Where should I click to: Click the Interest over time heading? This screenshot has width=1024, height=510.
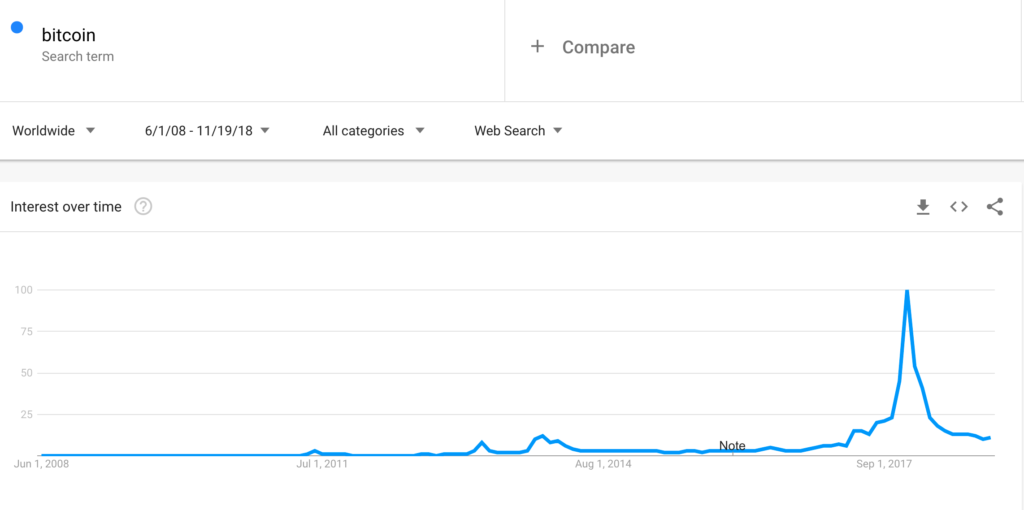pyautogui.click(x=66, y=207)
